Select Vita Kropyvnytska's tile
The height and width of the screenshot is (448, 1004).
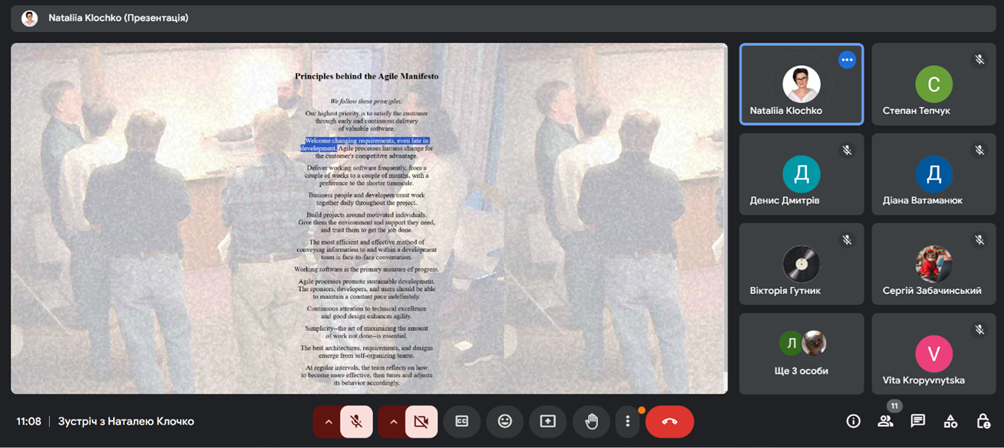click(934, 354)
